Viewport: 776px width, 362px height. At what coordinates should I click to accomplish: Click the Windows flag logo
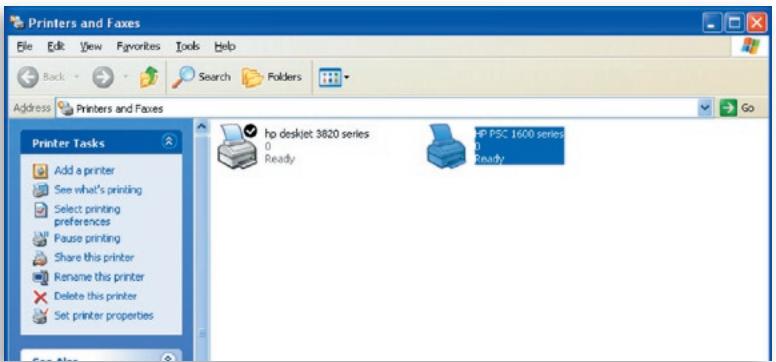tap(750, 47)
